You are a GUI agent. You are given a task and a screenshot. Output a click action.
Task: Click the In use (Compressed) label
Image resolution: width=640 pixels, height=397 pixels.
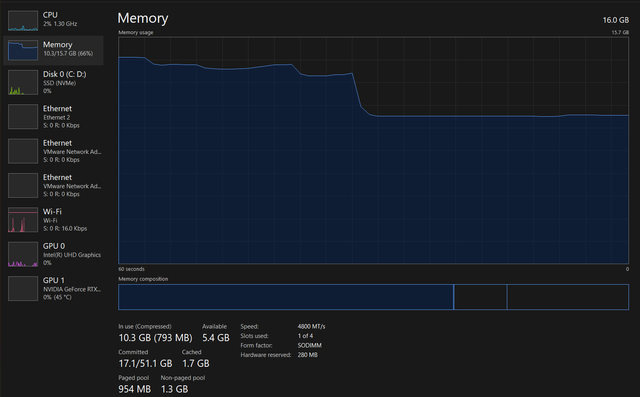145,326
